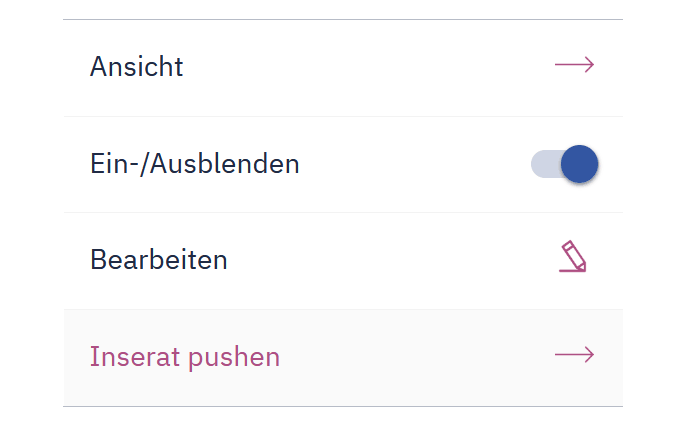
Task: Click the Inserat pushen link text
Action: [184, 357]
